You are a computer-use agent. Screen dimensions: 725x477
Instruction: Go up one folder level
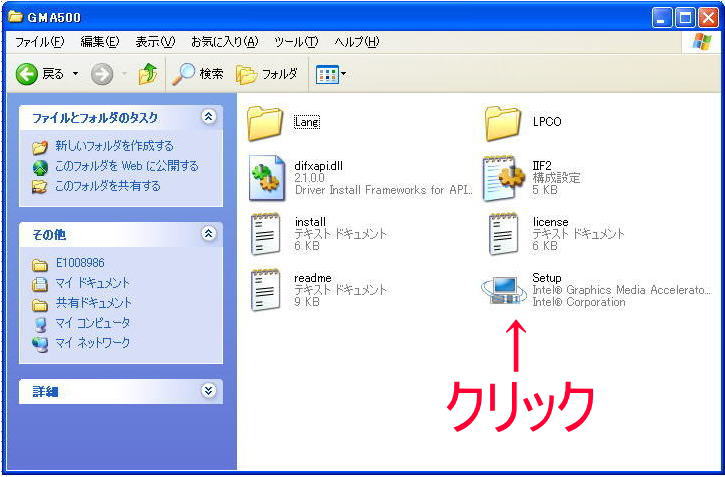(x=148, y=74)
